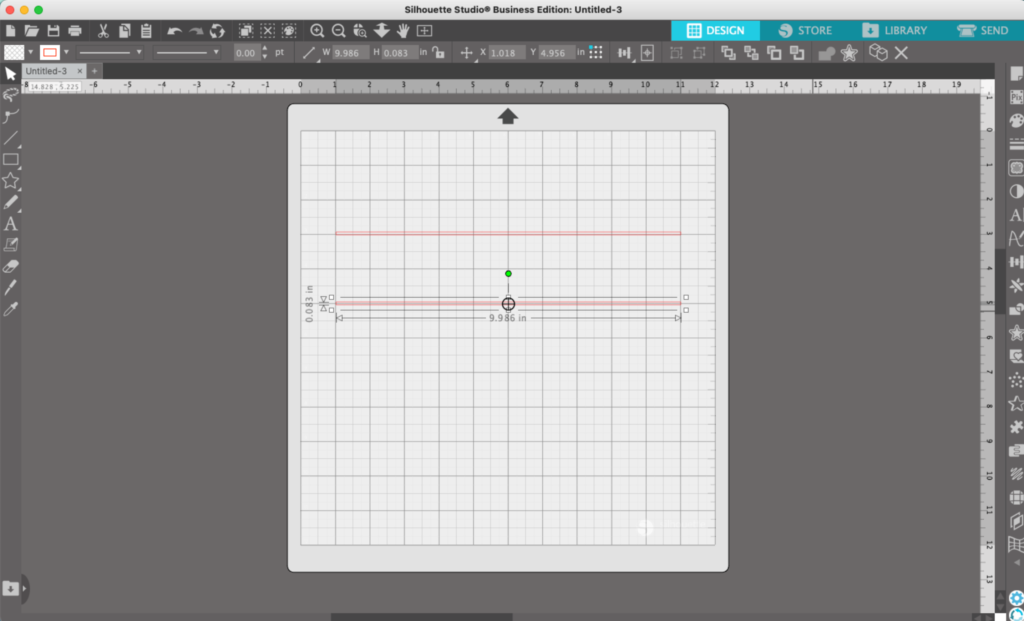Expand the line color dropdown arrow

click(66, 52)
